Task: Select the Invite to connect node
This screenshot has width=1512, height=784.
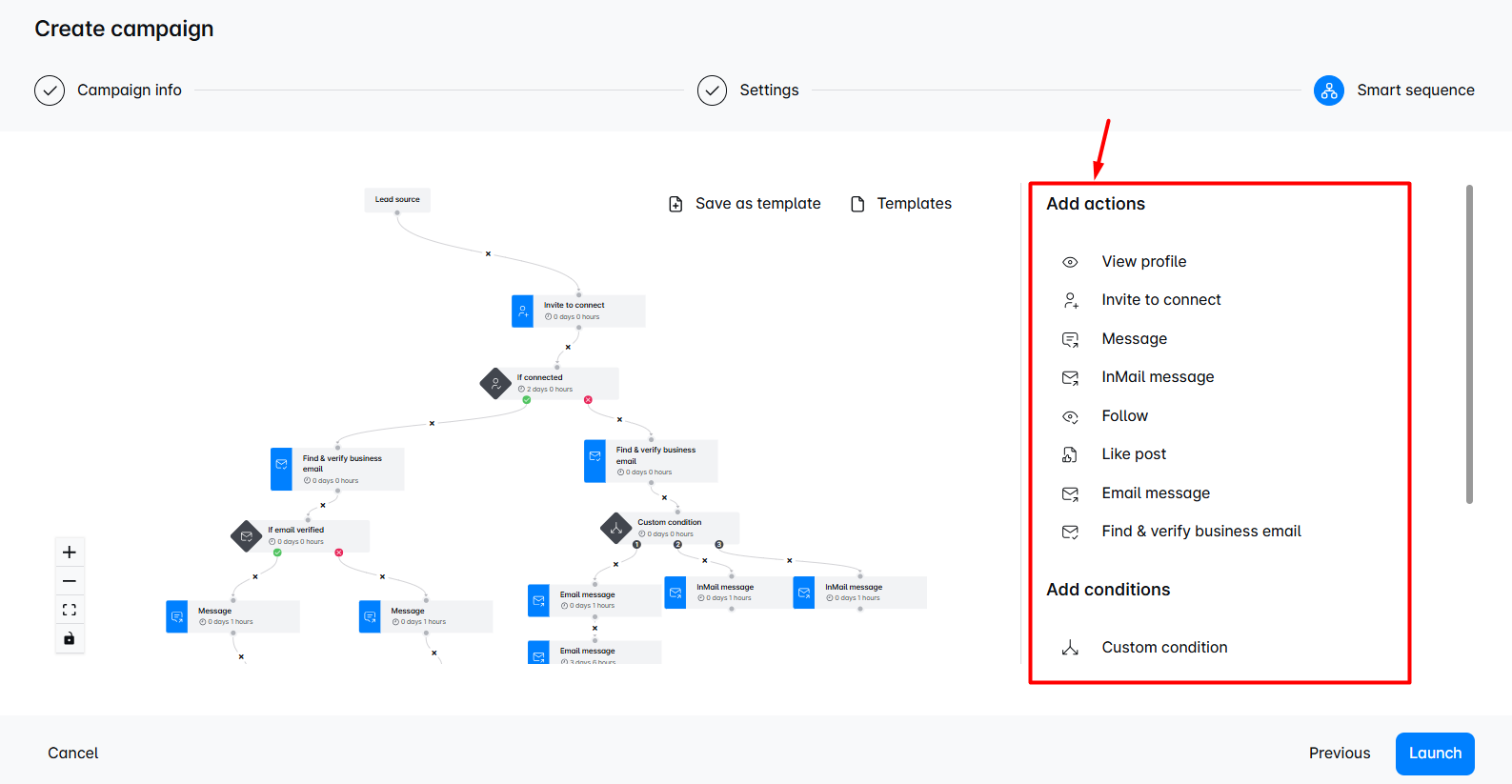Action: tap(578, 312)
